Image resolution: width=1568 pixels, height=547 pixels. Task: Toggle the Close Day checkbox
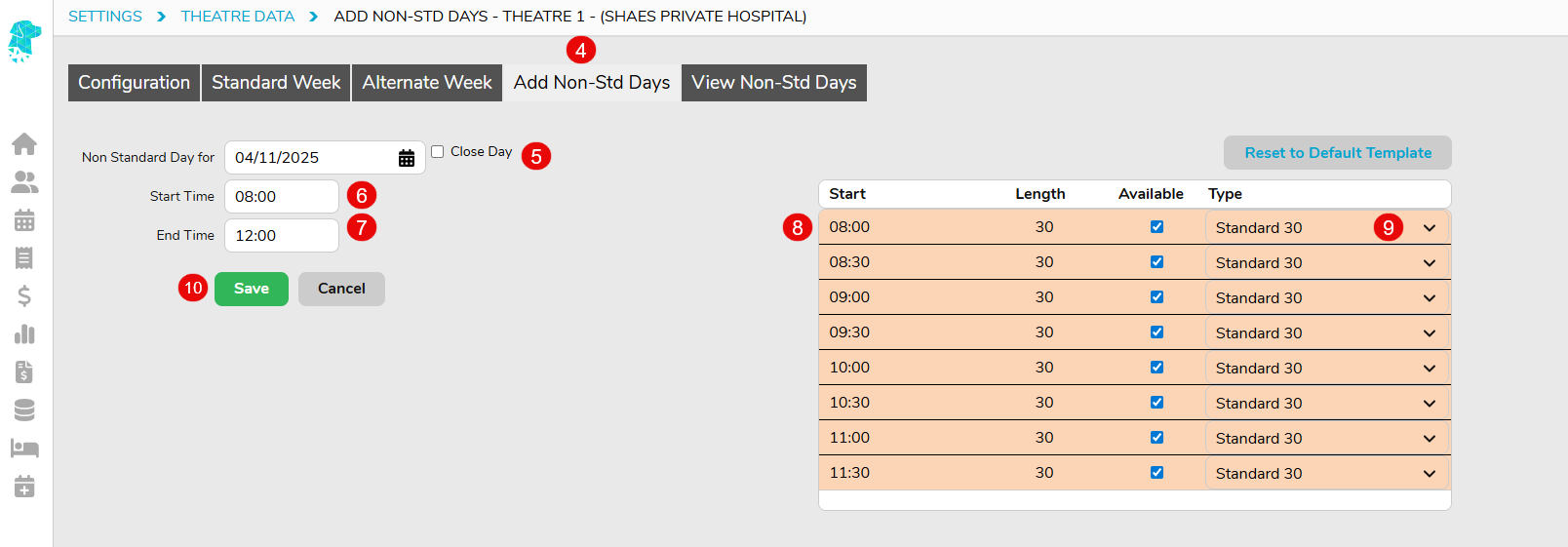(x=438, y=151)
